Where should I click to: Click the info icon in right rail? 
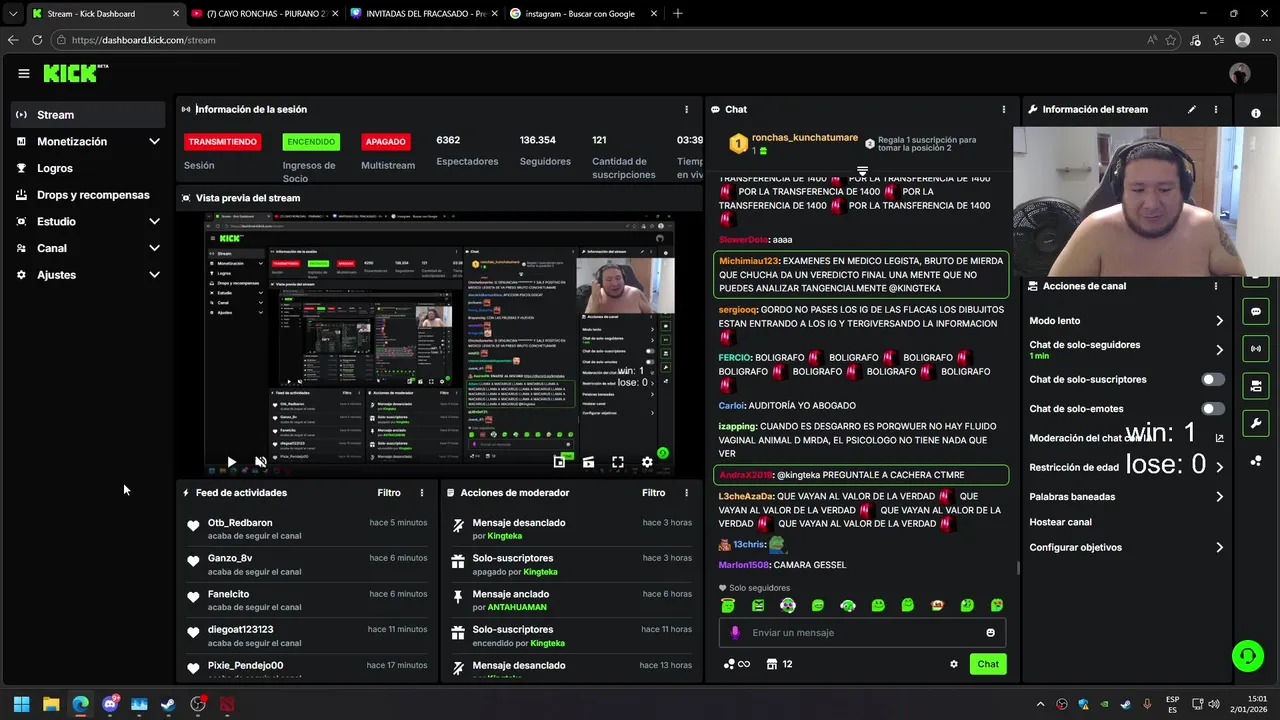tap(1256, 114)
